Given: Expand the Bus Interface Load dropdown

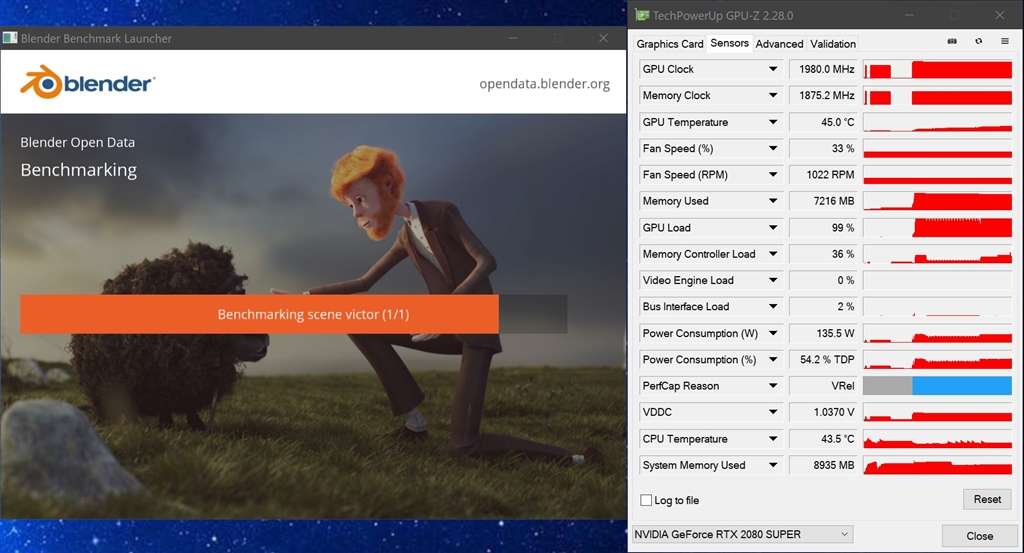Looking at the screenshot, I should pyautogui.click(x=773, y=307).
